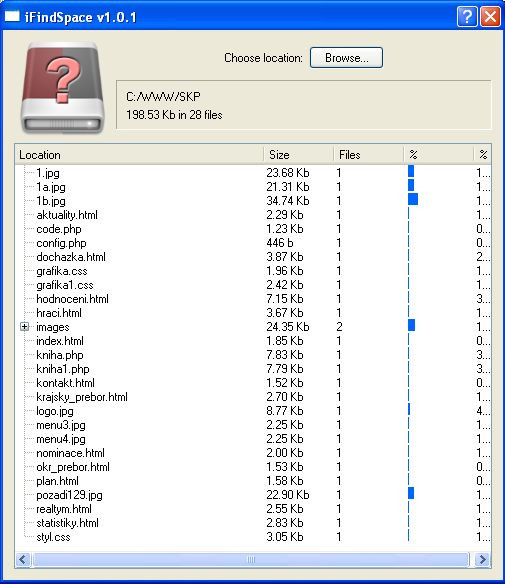Image resolution: width=505 pixels, height=584 pixels.
Task: Select the config.php entry
Action: point(61,243)
